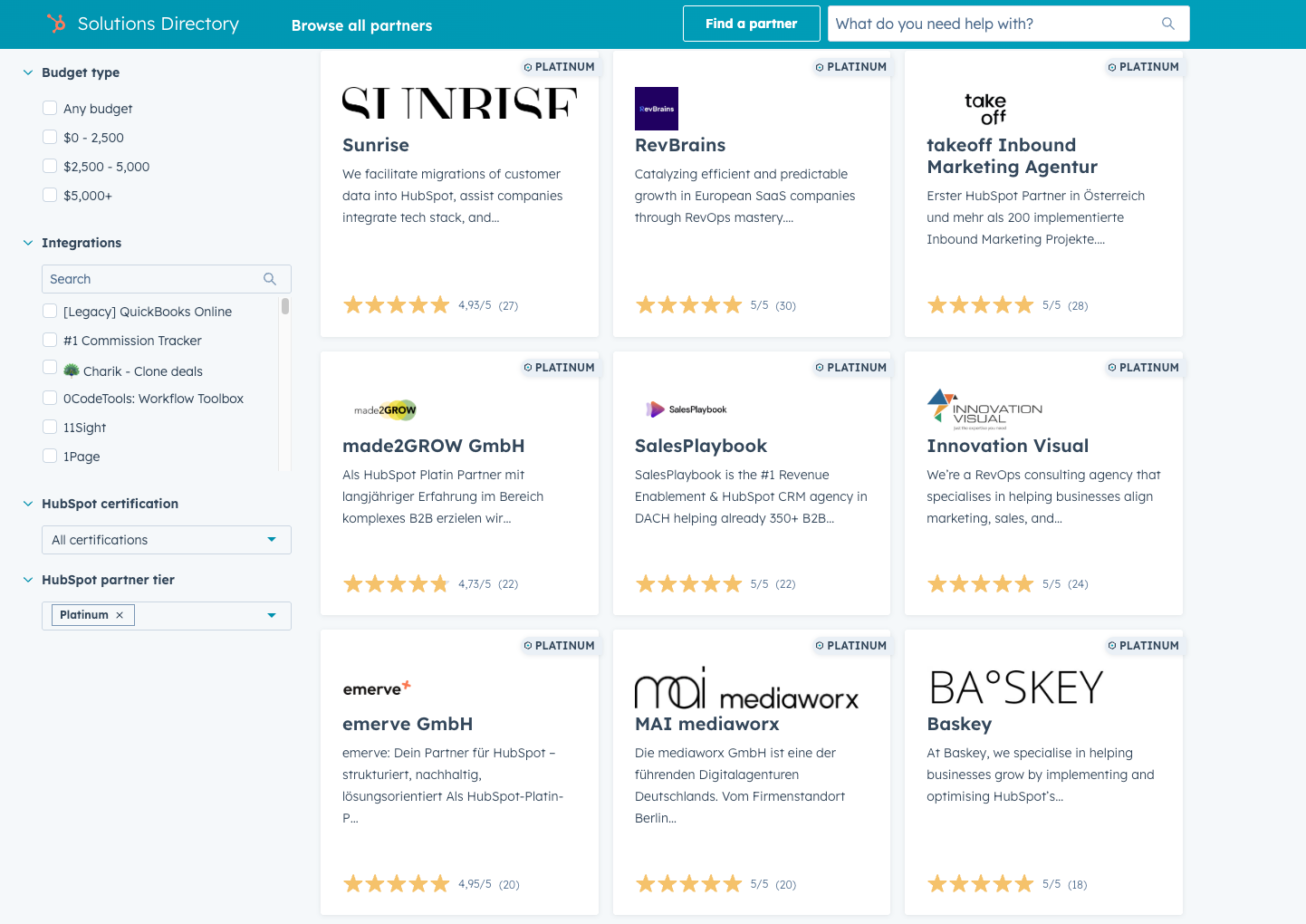The width and height of the screenshot is (1306, 924).
Task: Click the Innovation Visual logo
Action: coord(984,409)
